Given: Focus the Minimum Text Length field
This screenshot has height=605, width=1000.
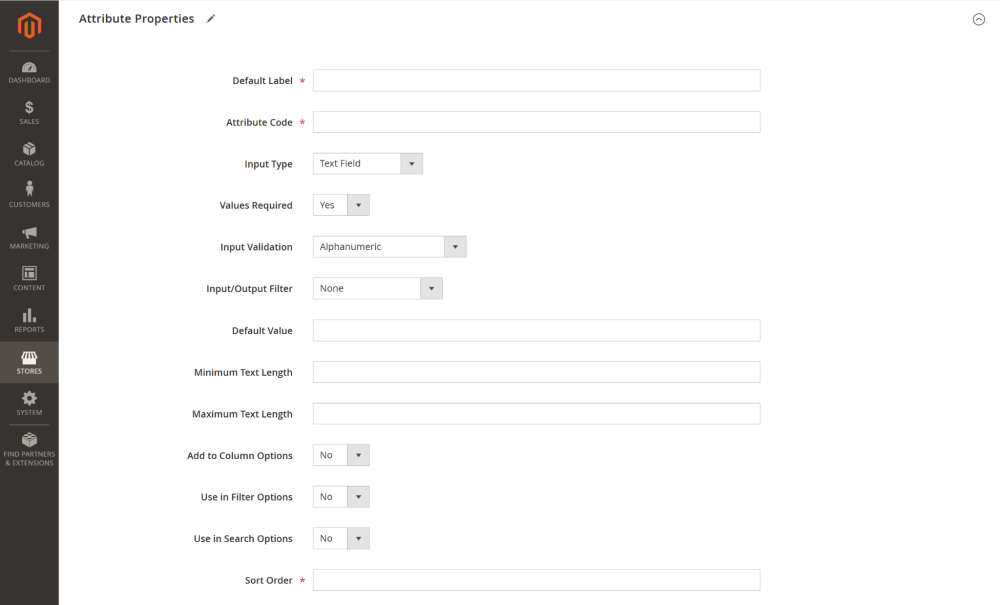Looking at the screenshot, I should 536,372.
